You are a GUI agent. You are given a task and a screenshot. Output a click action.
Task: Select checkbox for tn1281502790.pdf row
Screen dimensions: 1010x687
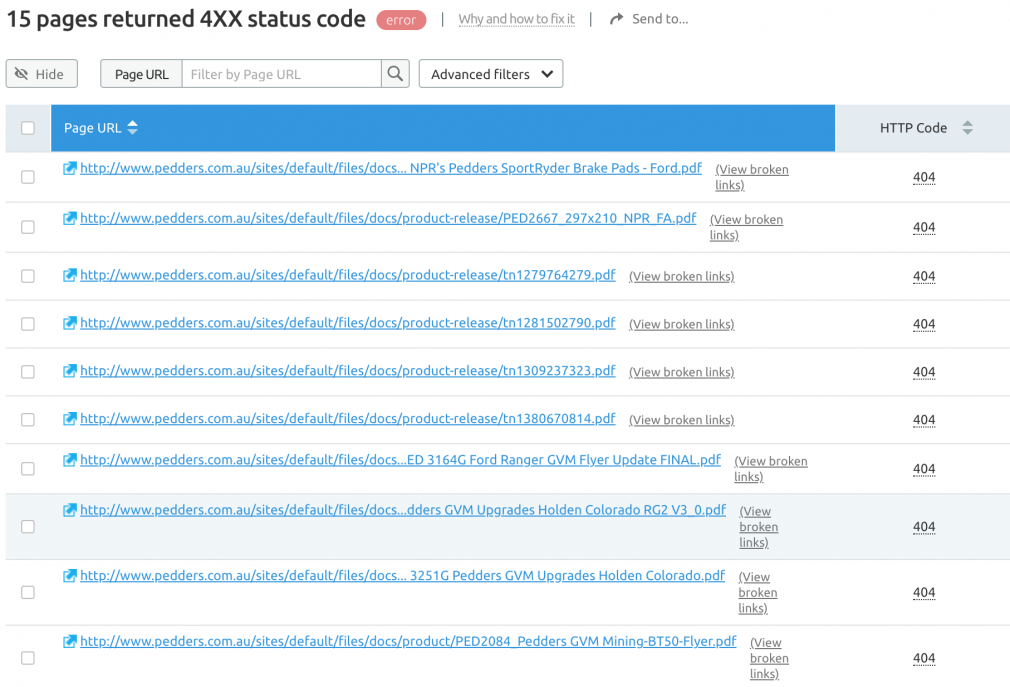click(28, 324)
